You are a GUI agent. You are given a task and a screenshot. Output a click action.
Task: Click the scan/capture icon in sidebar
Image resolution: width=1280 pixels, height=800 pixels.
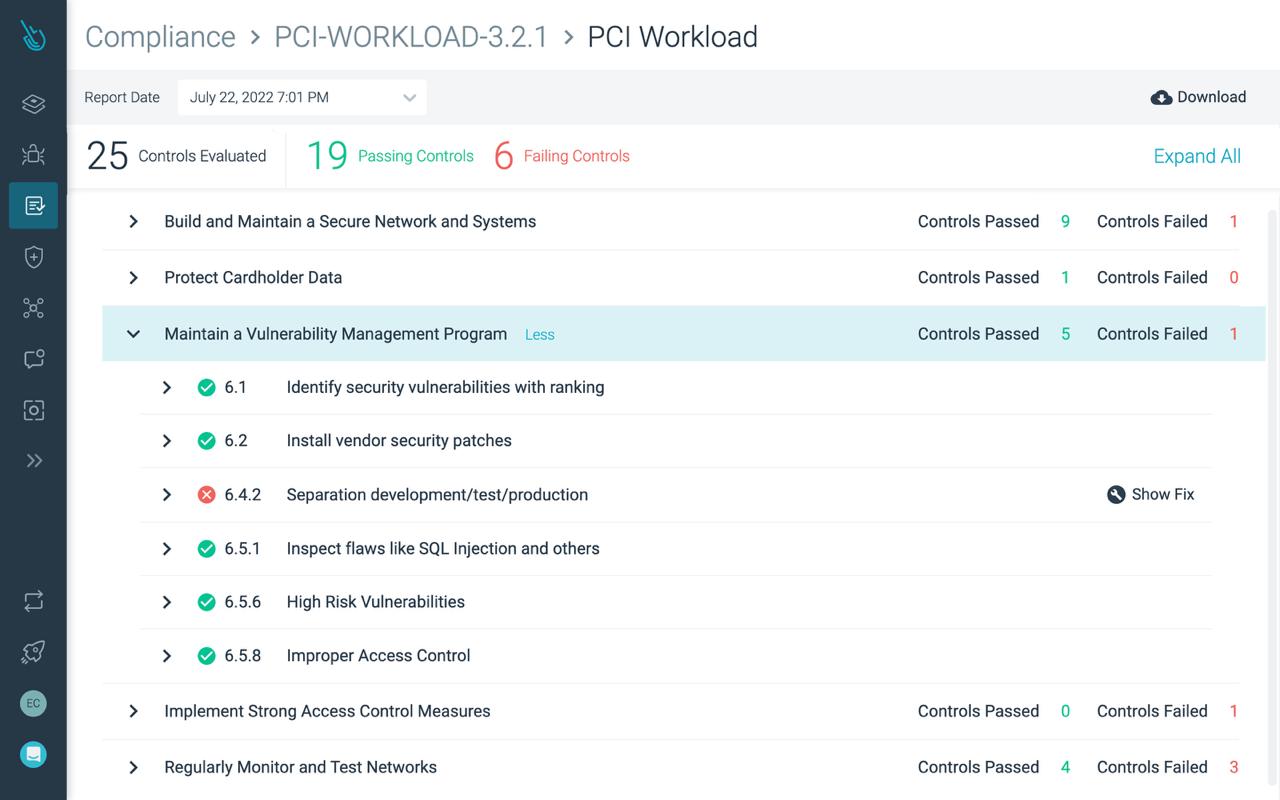click(x=33, y=409)
